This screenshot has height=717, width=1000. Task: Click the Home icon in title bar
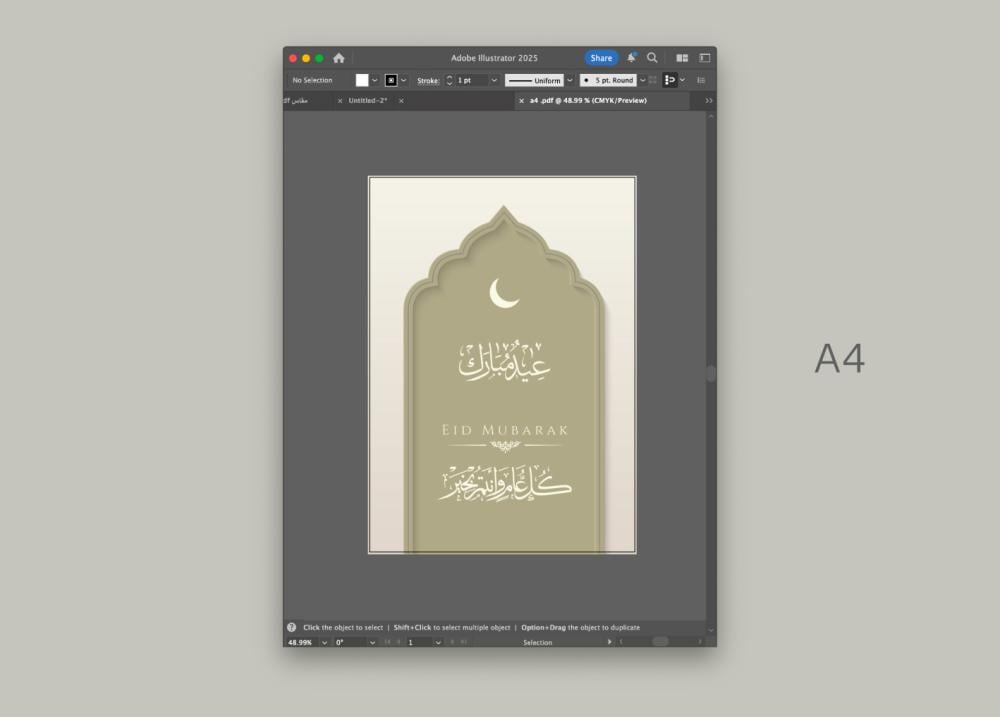[x=339, y=58]
